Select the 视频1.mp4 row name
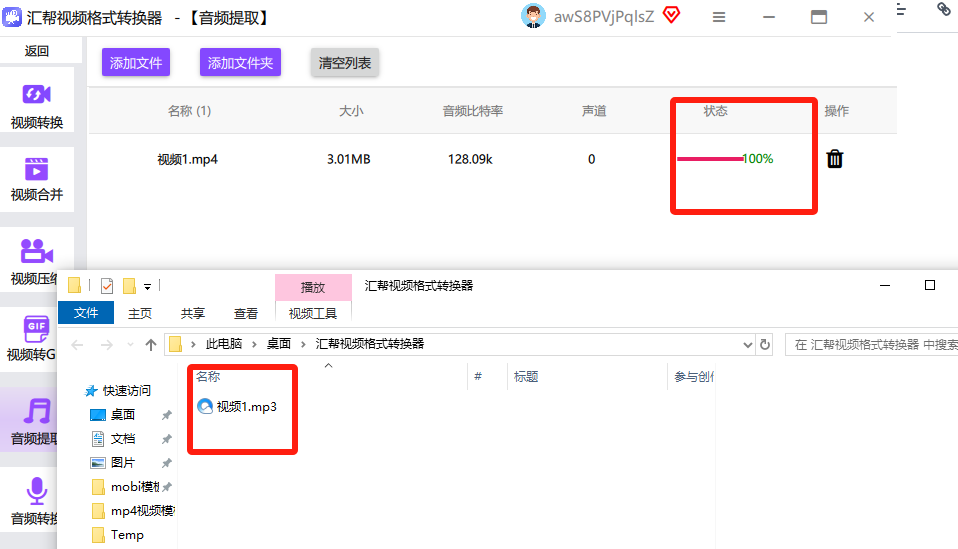 [x=188, y=159]
